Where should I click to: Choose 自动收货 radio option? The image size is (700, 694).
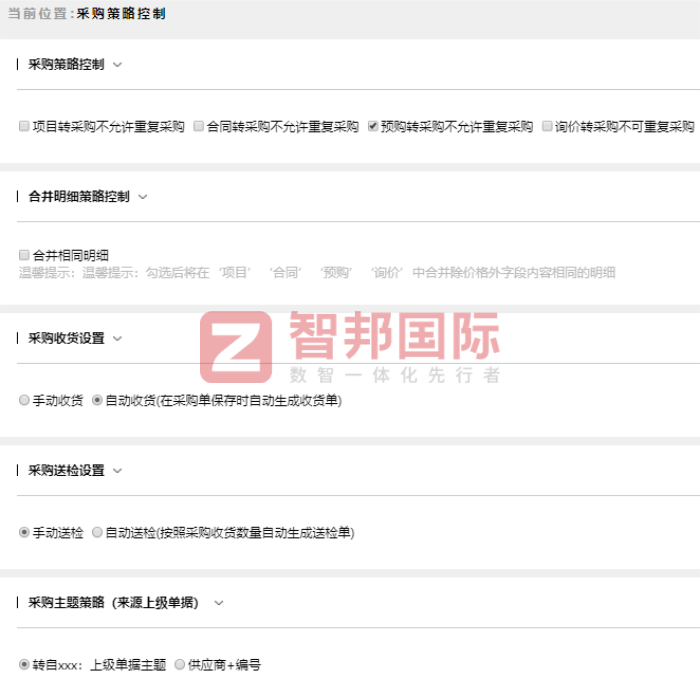pyautogui.click(x=97, y=400)
